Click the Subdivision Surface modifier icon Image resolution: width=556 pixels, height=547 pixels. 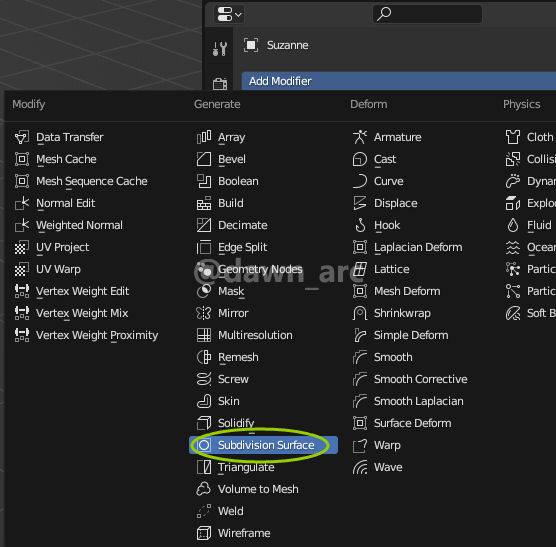click(x=204, y=445)
